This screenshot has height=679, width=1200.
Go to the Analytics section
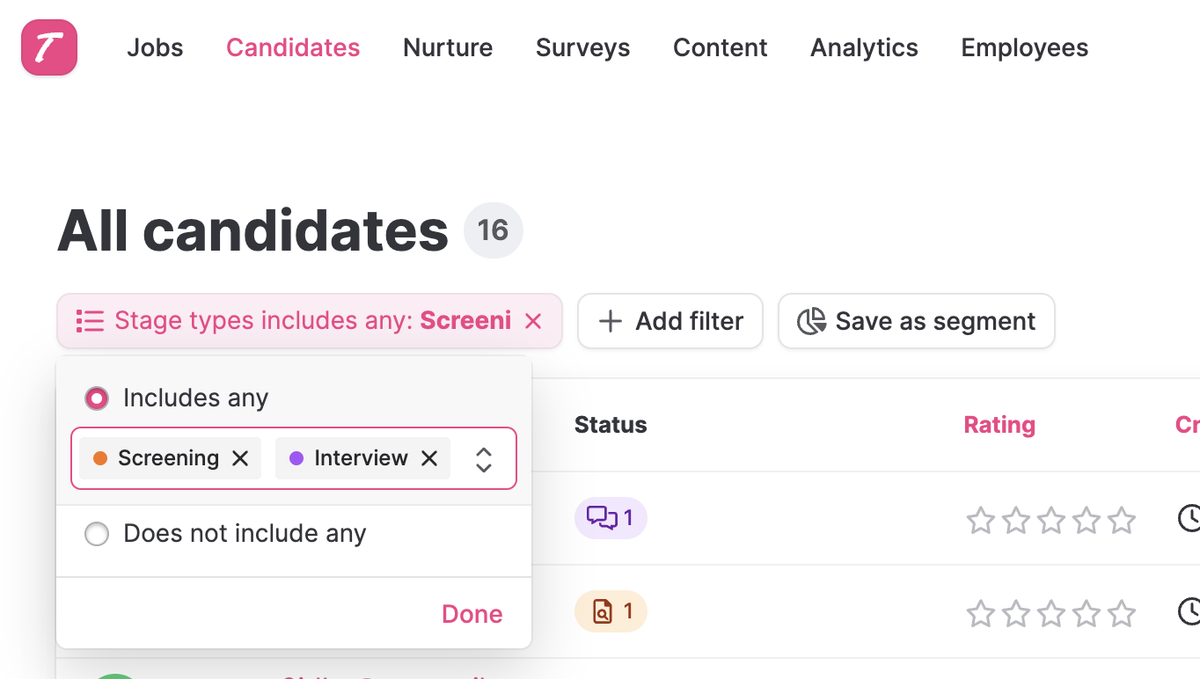864,48
